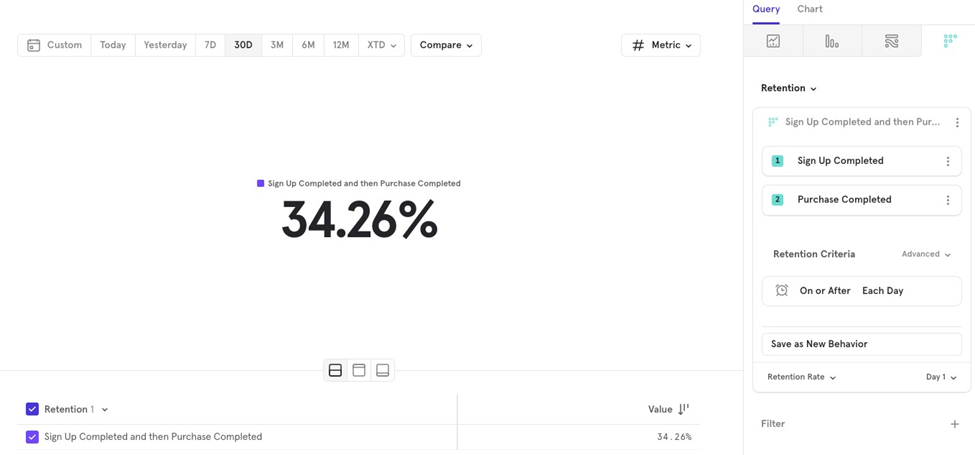Switch to the Chart tab
Screen dimensions: 975x455
point(810,9)
